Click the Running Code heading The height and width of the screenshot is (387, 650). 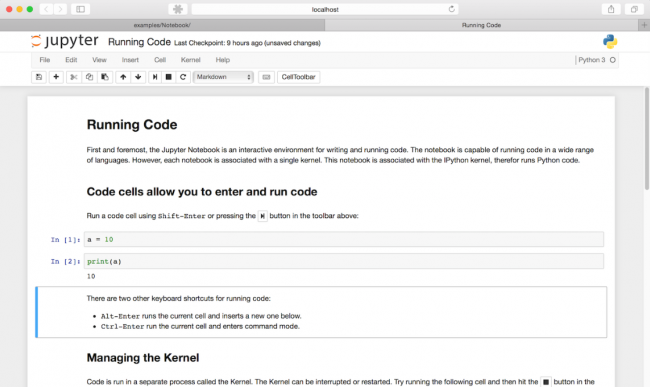[132, 125]
